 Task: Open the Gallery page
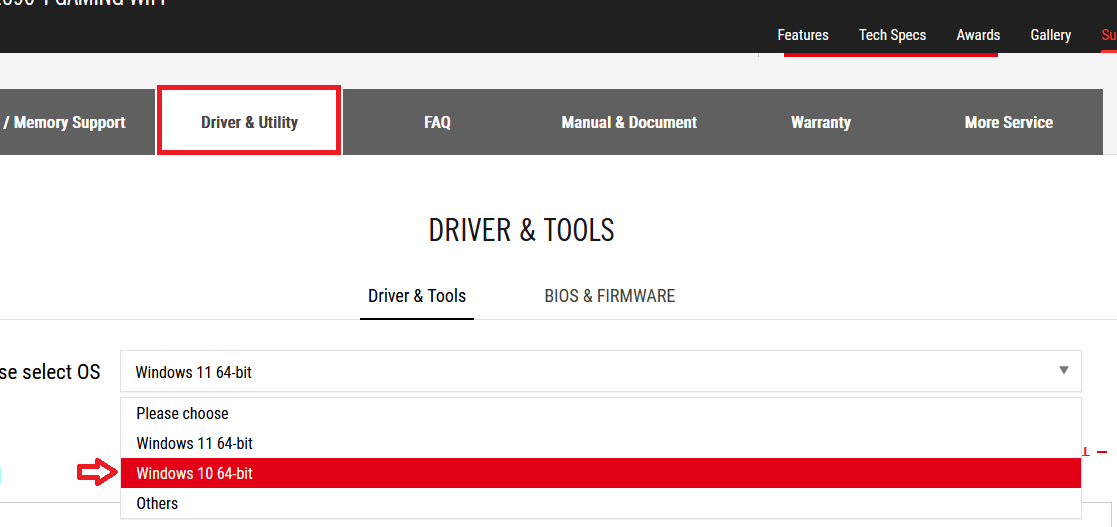[1050, 35]
